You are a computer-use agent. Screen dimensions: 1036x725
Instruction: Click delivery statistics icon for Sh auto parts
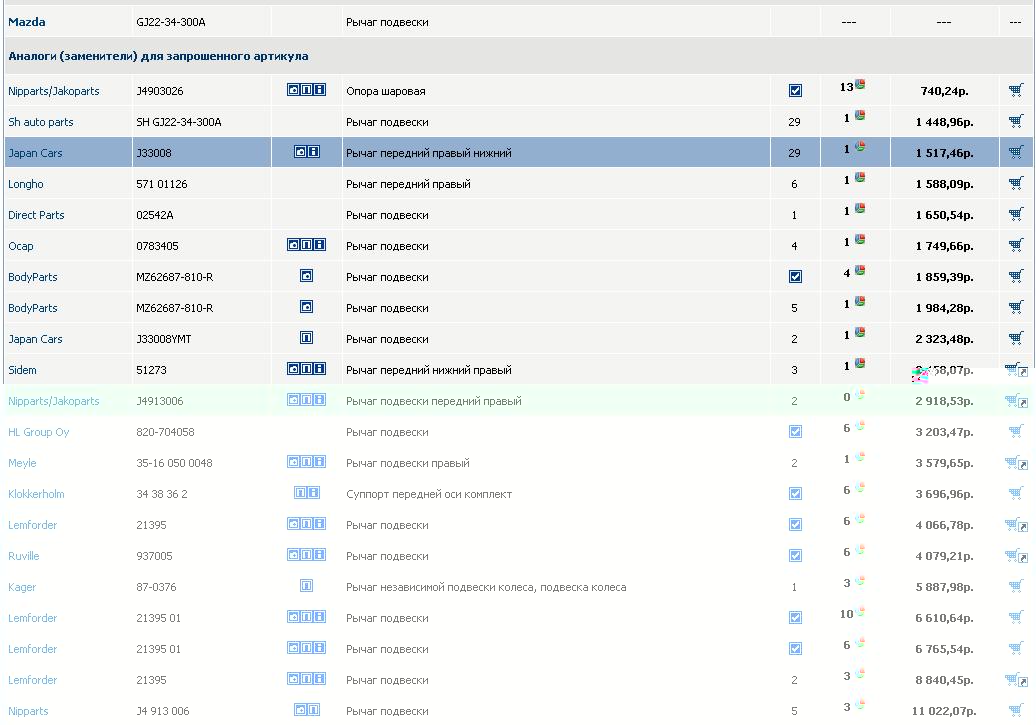859,116
